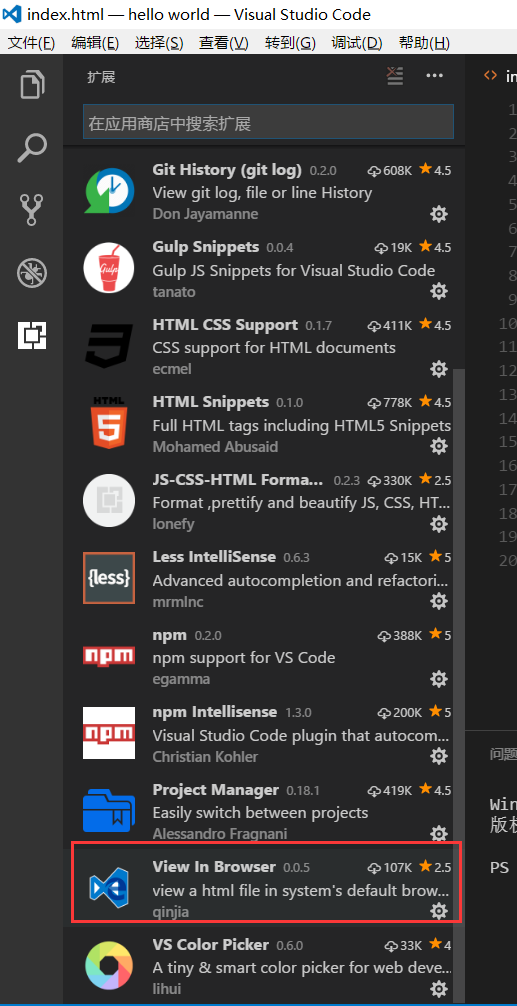
Task: Open the 查看(V) menu
Action: [x=224, y=43]
